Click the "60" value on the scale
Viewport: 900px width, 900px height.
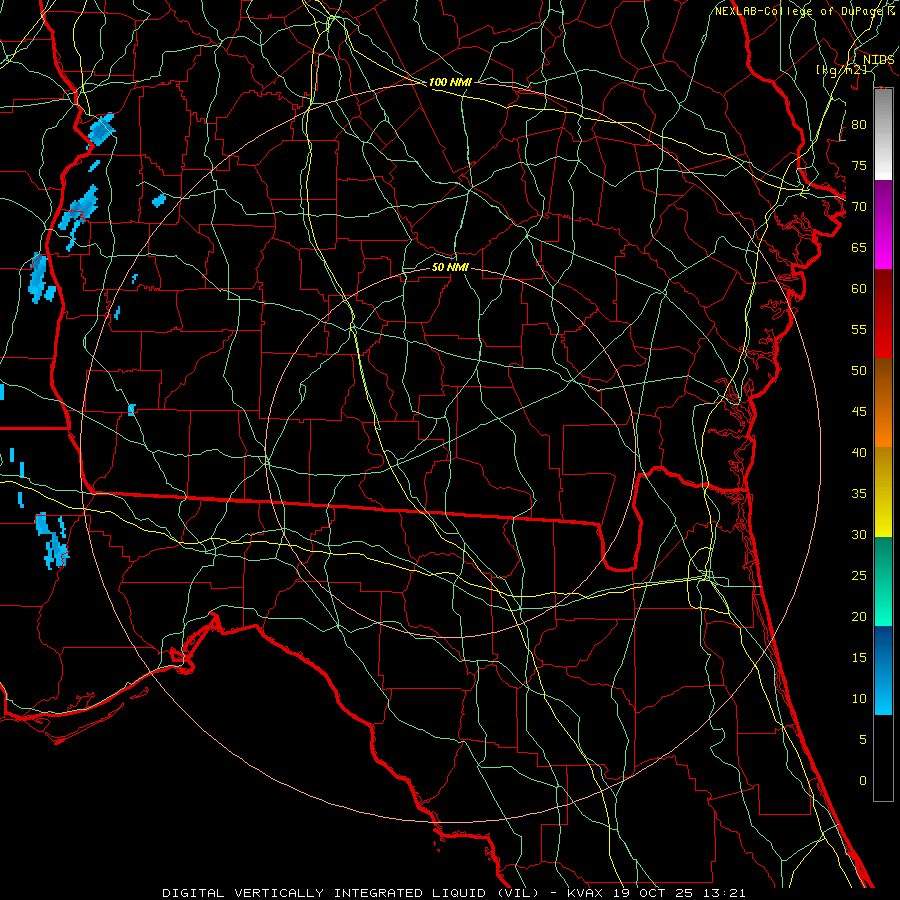point(859,289)
